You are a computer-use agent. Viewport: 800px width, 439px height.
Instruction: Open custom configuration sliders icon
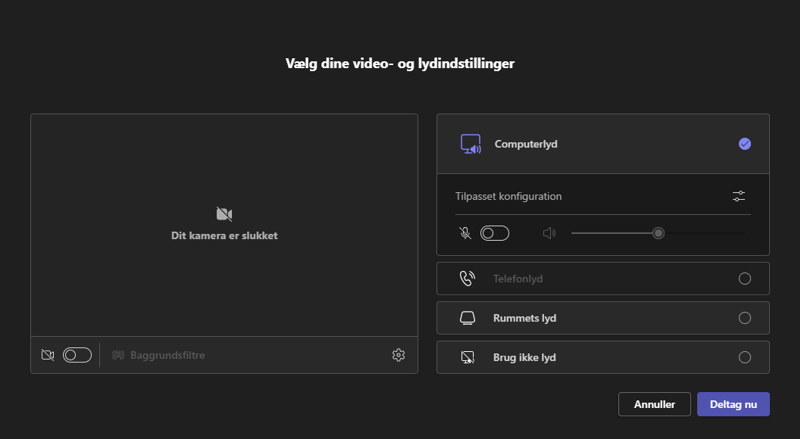(739, 196)
